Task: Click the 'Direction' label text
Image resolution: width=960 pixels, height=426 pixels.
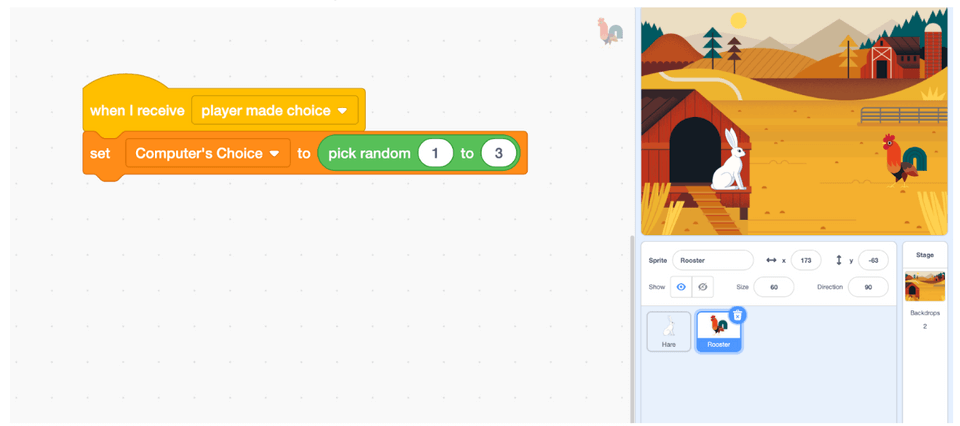Action: [830, 286]
